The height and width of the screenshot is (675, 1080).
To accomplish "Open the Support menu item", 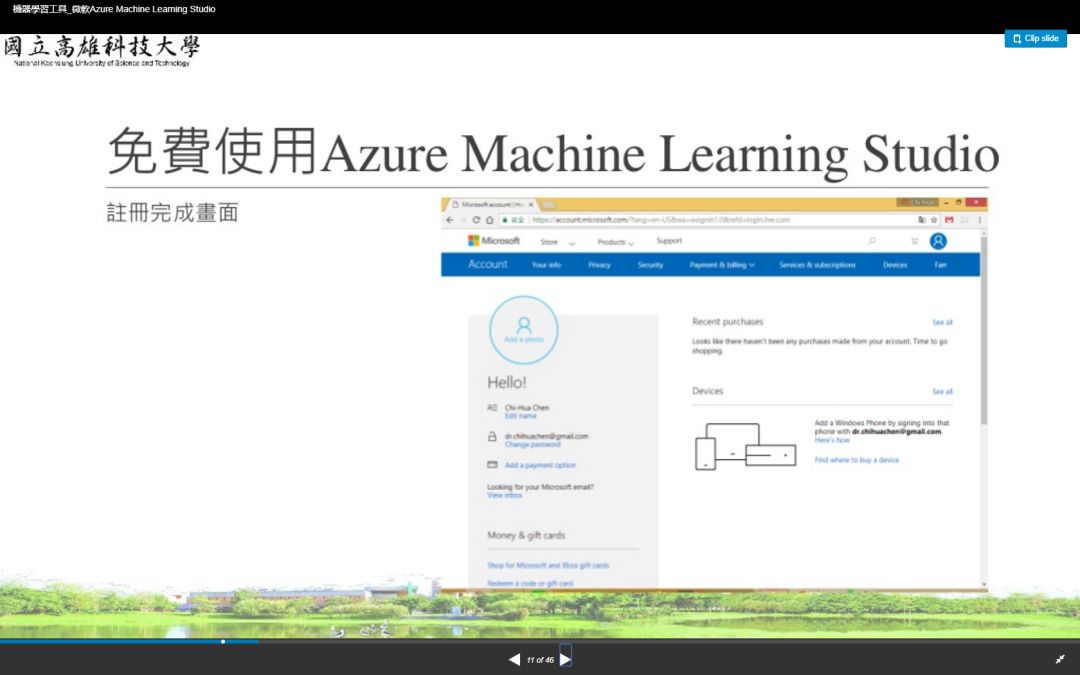I will click(669, 241).
